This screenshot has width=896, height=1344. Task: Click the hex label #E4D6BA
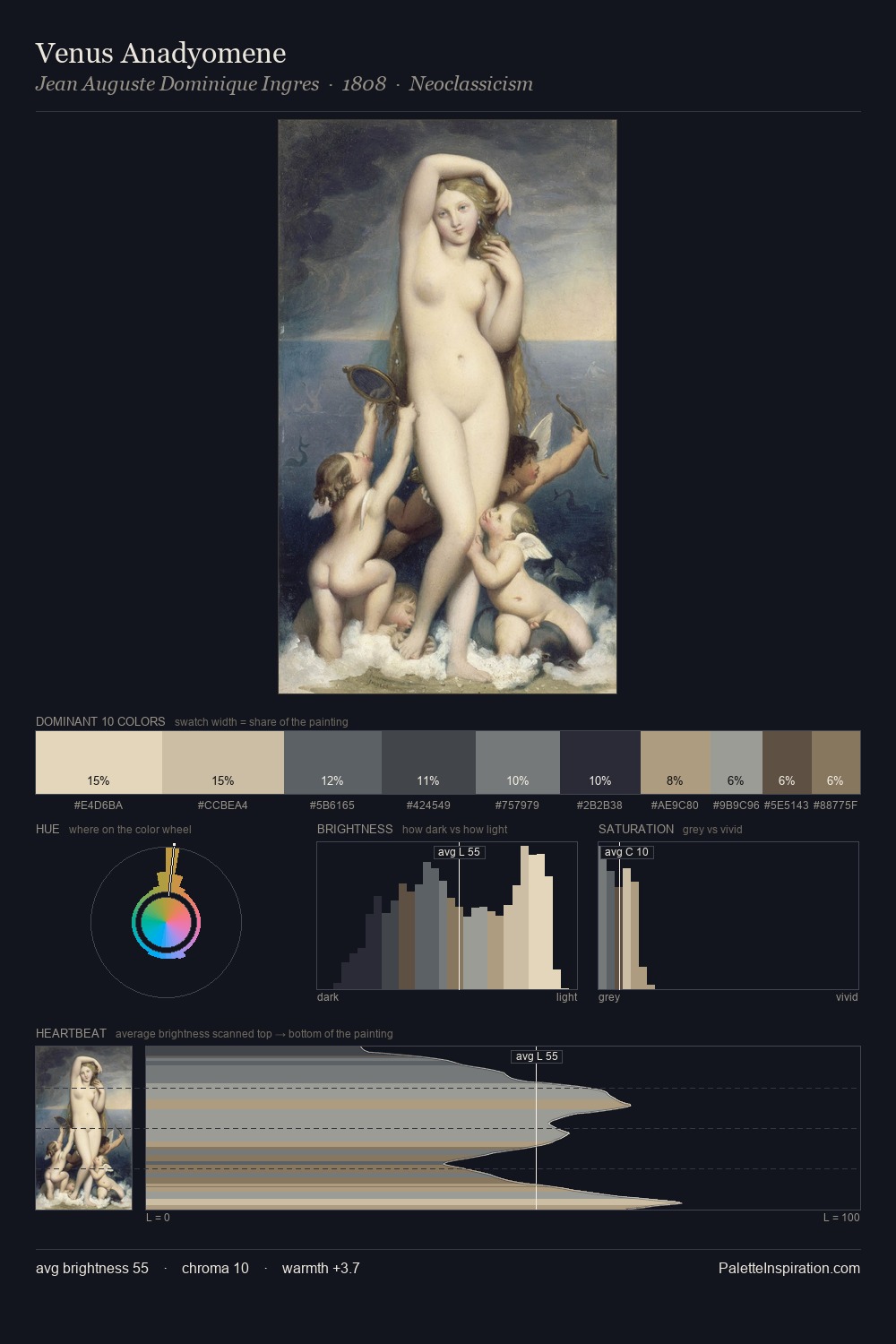(99, 806)
